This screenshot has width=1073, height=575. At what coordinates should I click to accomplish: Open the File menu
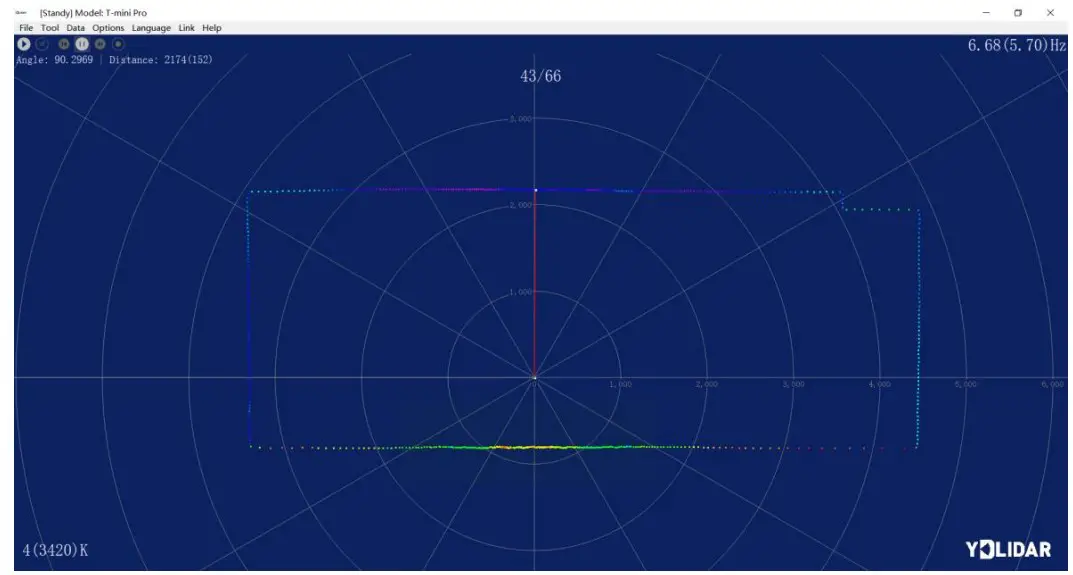click(26, 28)
